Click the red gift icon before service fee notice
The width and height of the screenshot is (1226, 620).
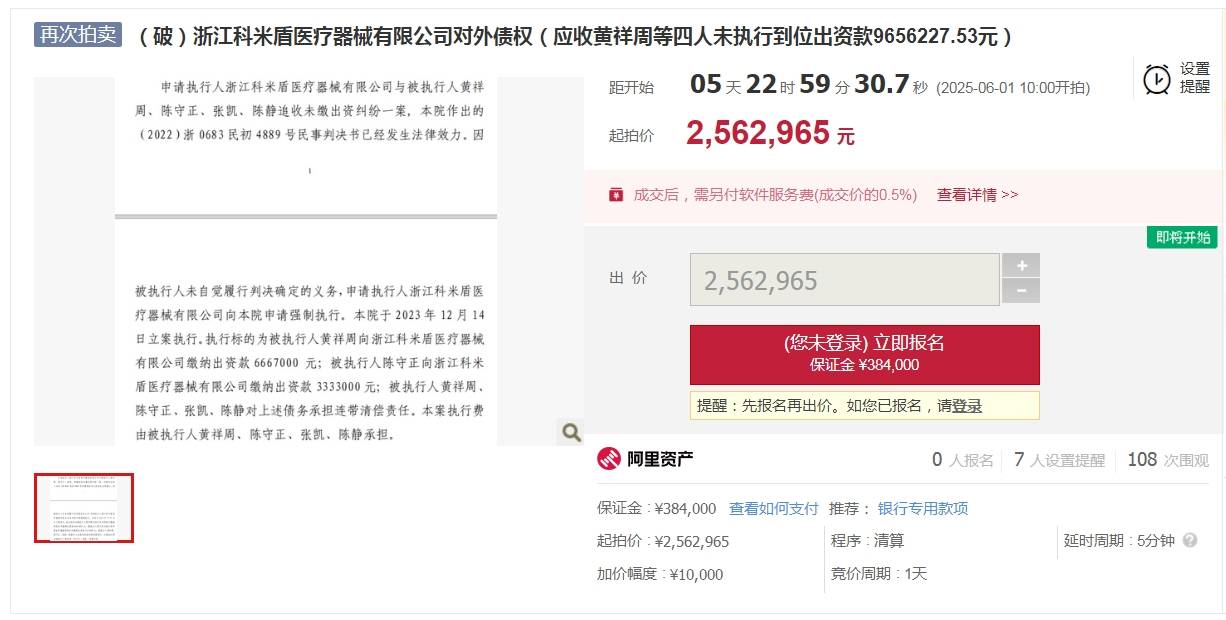(x=616, y=195)
